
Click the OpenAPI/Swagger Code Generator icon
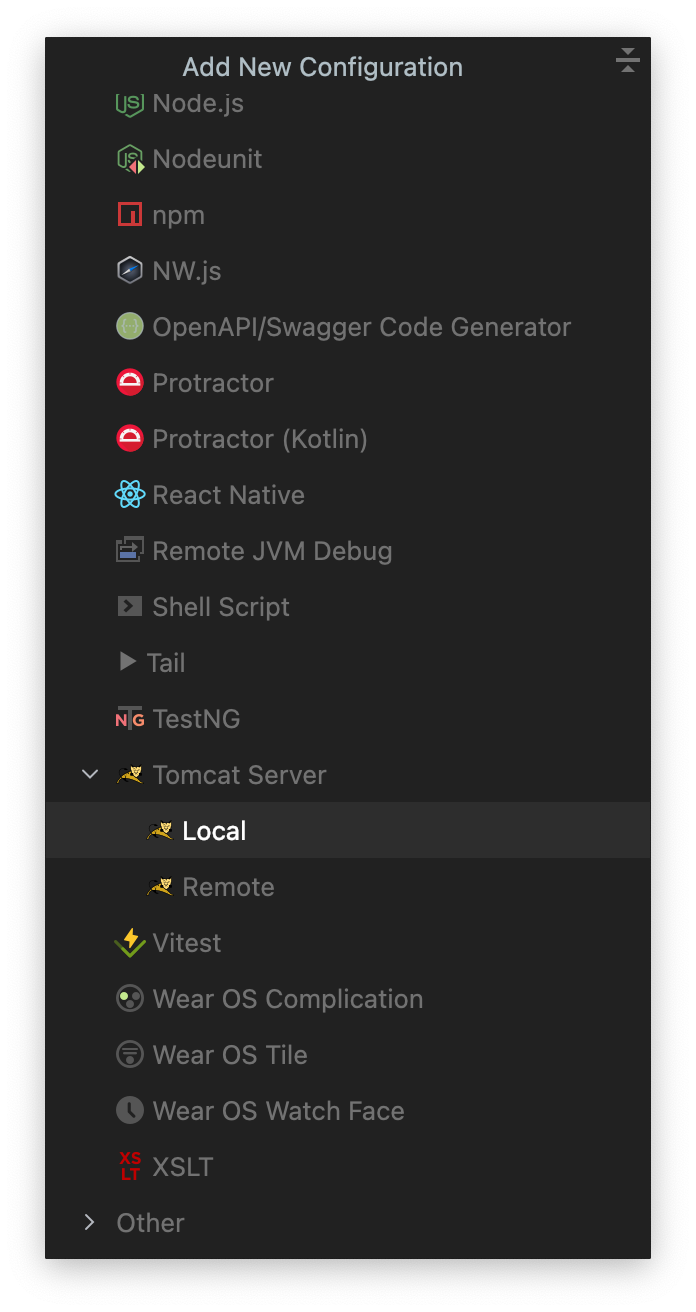click(x=130, y=327)
